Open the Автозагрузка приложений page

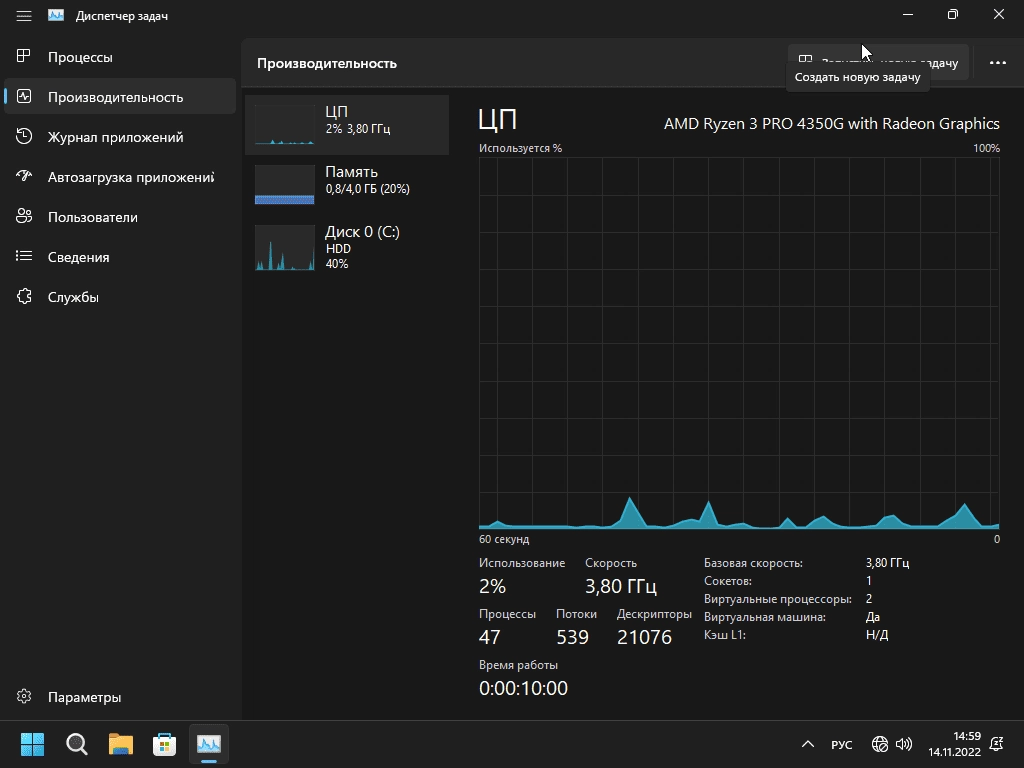120,176
